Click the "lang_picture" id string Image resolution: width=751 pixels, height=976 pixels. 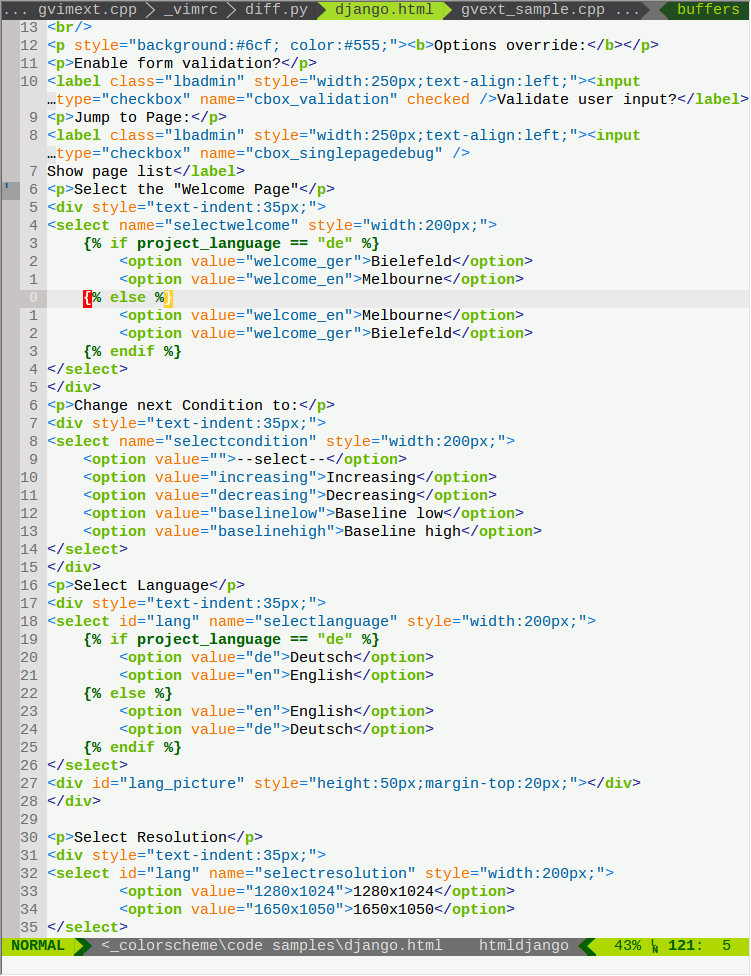click(182, 784)
